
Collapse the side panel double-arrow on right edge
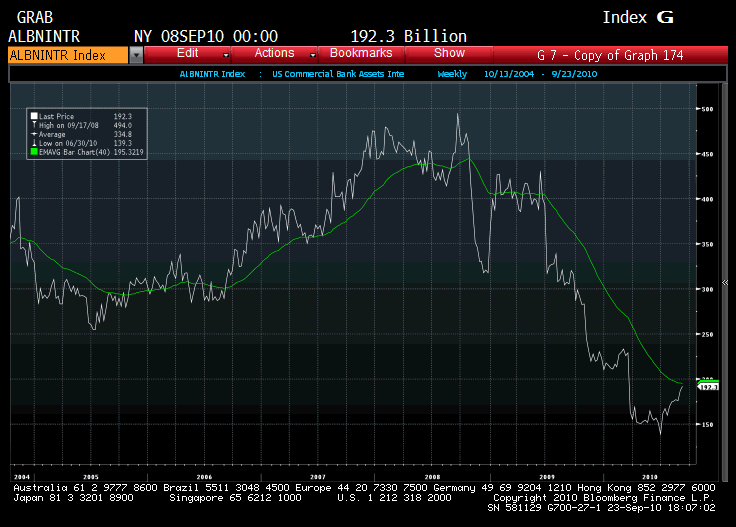point(725,283)
